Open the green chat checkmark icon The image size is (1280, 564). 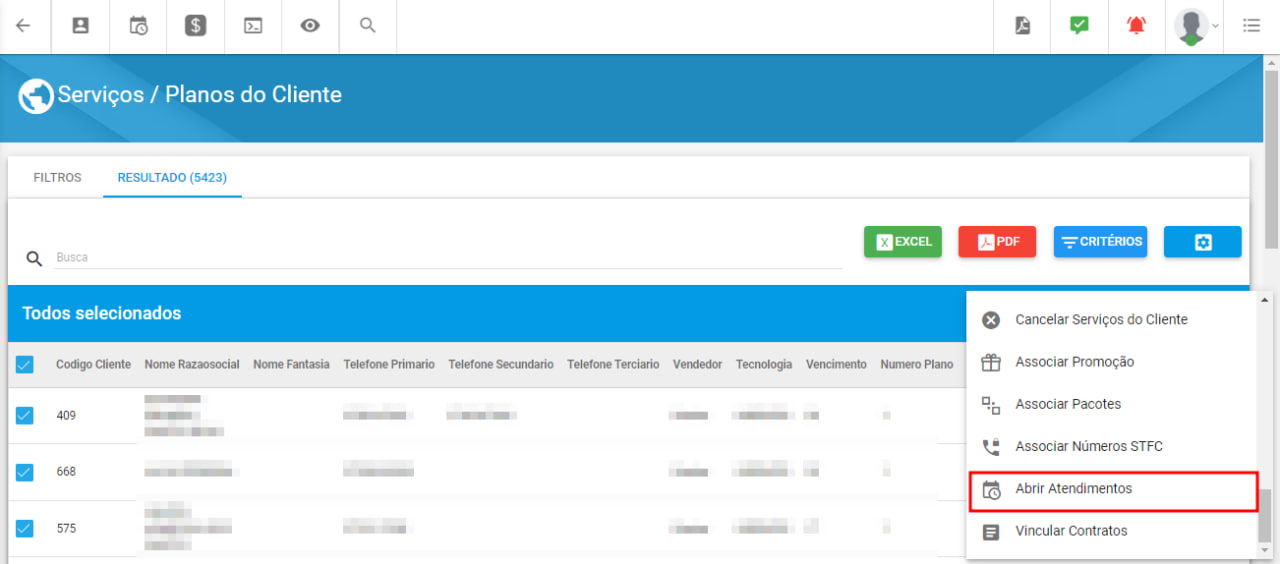(1079, 26)
